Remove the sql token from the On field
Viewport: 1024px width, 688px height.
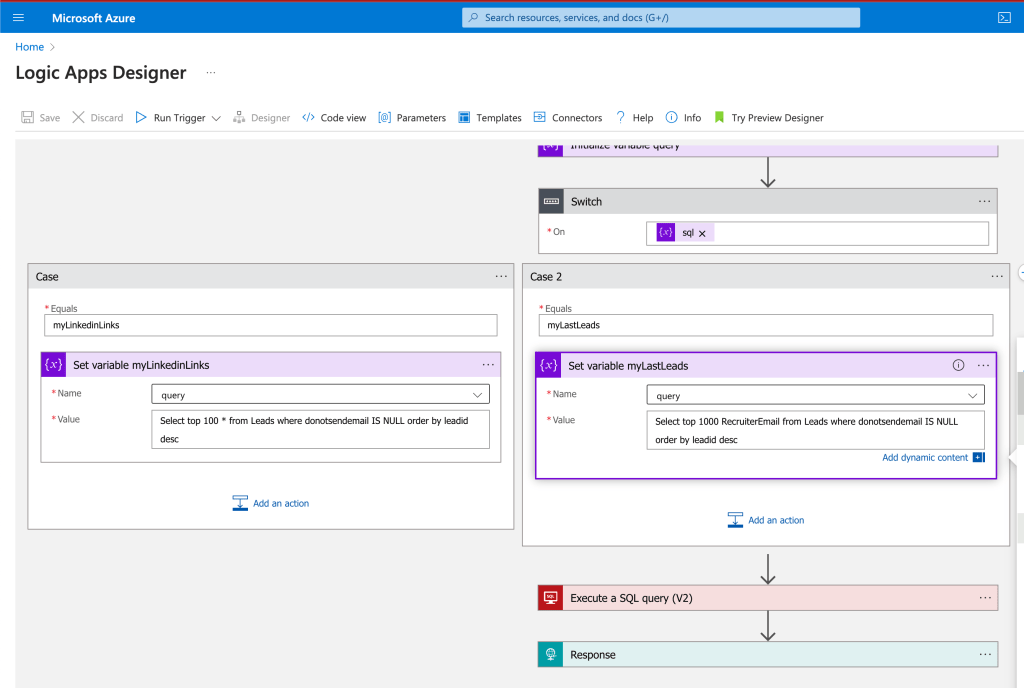tap(702, 234)
